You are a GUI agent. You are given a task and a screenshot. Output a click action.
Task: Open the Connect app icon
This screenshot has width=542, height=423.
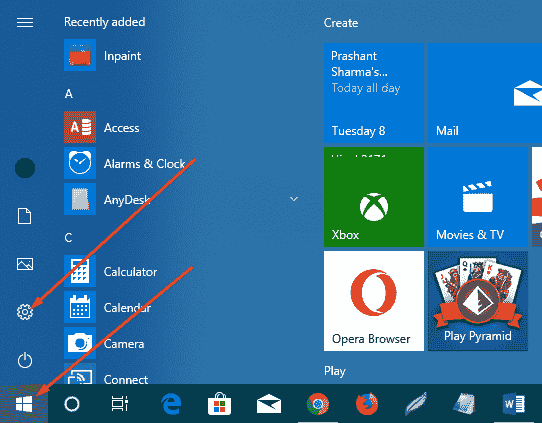click(80, 374)
